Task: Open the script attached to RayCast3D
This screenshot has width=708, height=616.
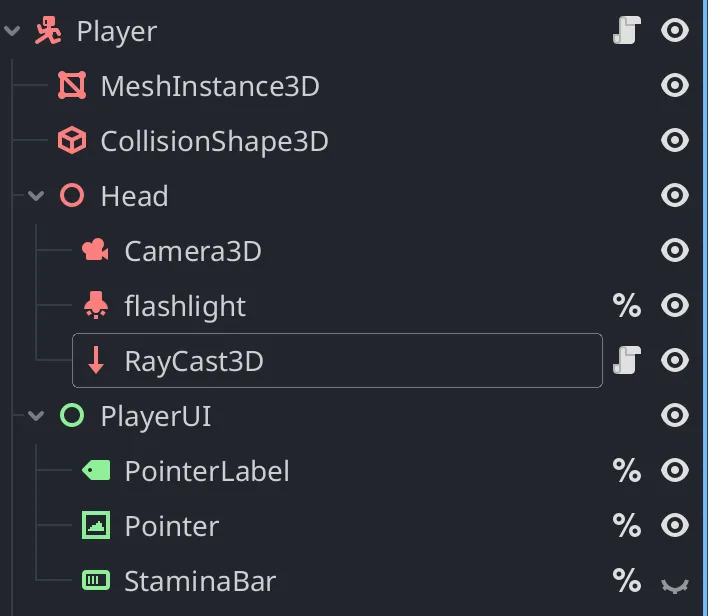Action: (x=626, y=360)
